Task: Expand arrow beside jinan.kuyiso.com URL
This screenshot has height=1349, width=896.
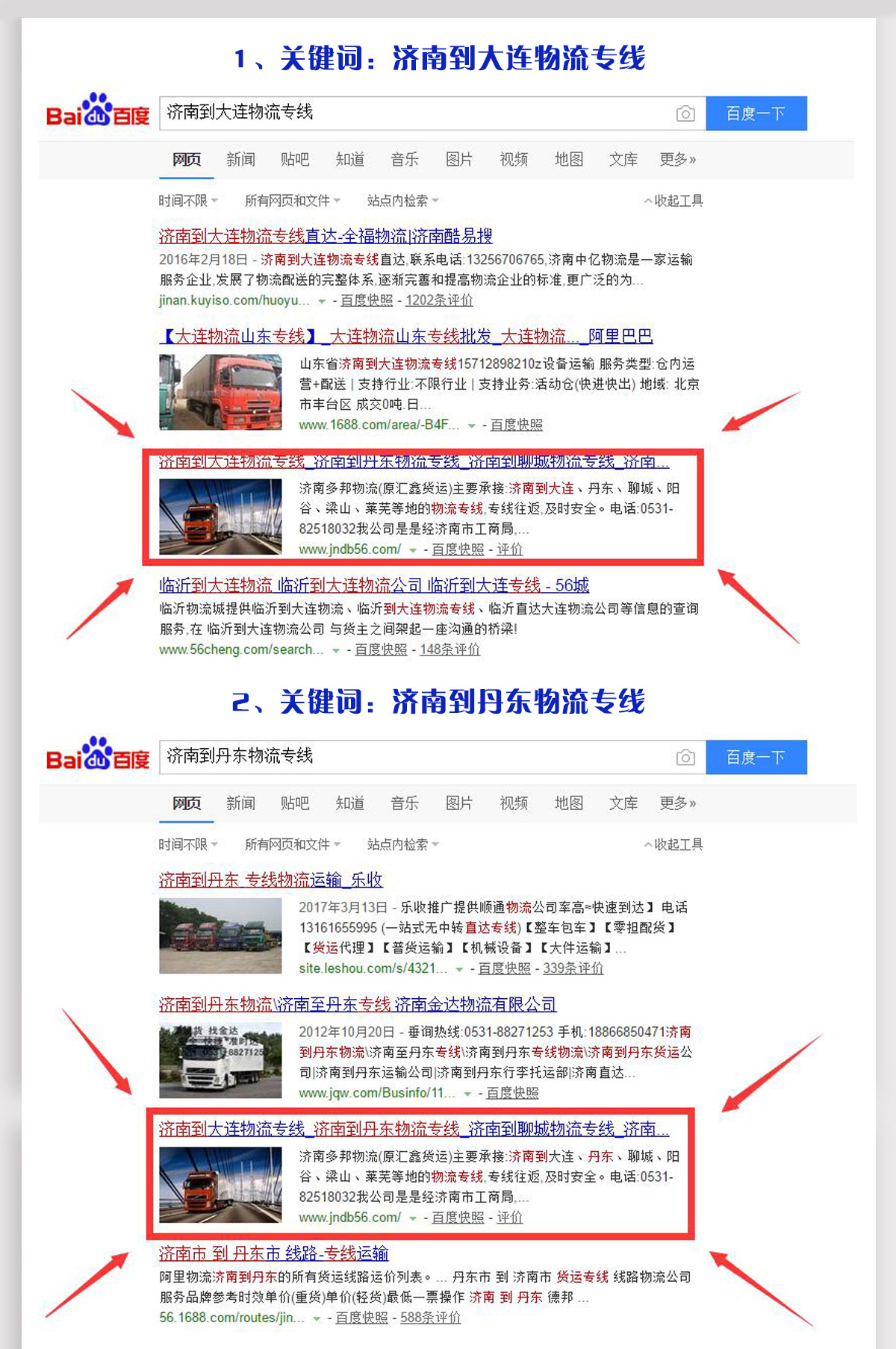Action: 322,301
